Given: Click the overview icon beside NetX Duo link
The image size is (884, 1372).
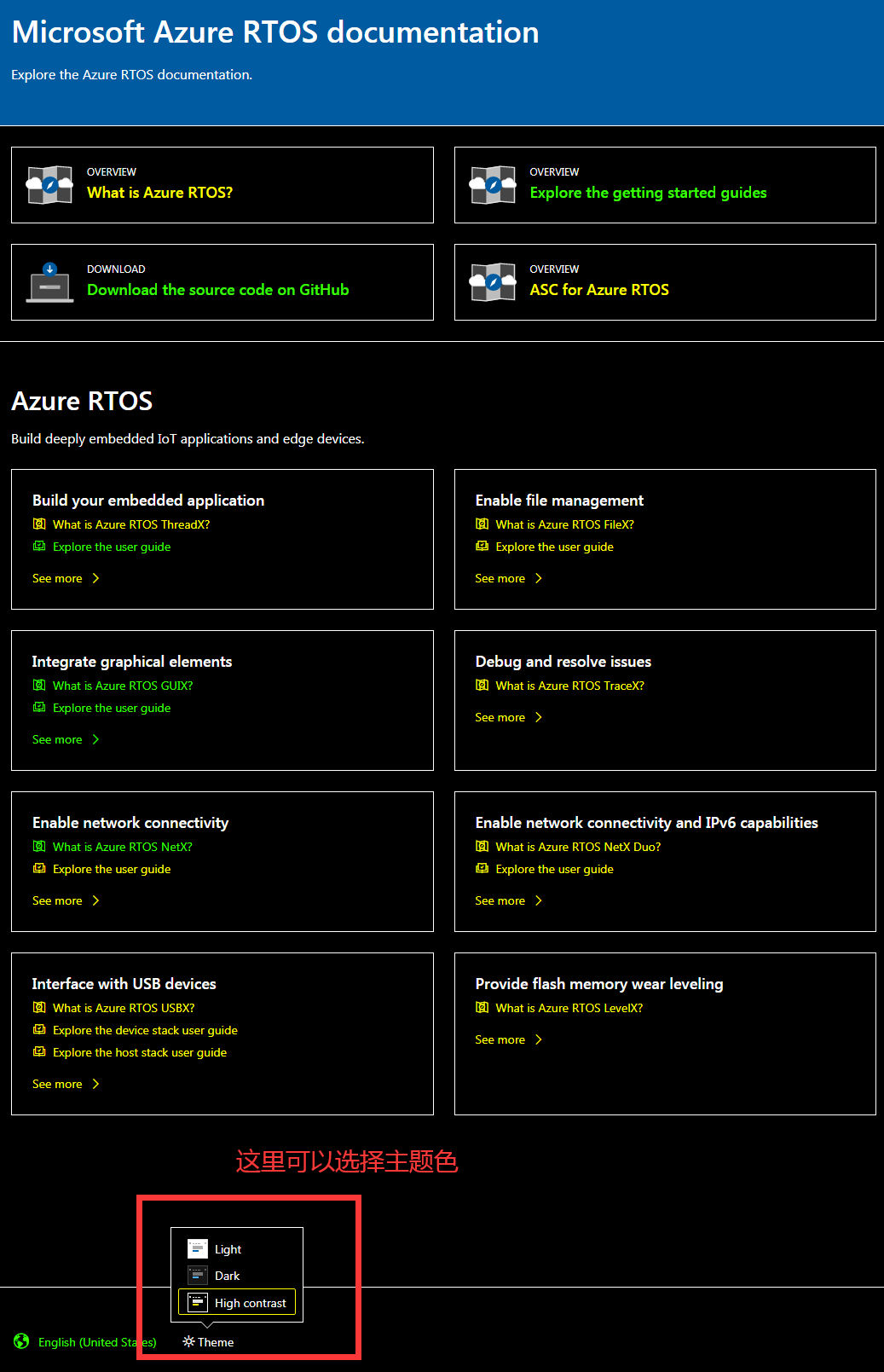Looking at the screenshot, I should coord(482,846).
